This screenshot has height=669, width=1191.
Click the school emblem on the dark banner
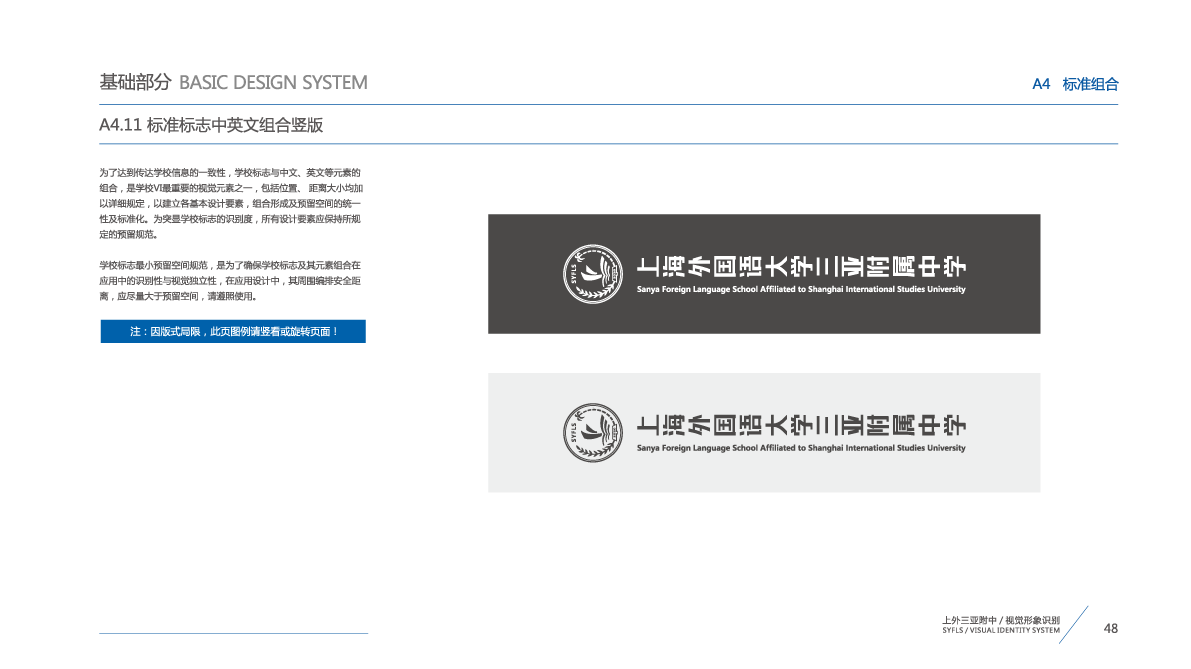tap(592, 274)
